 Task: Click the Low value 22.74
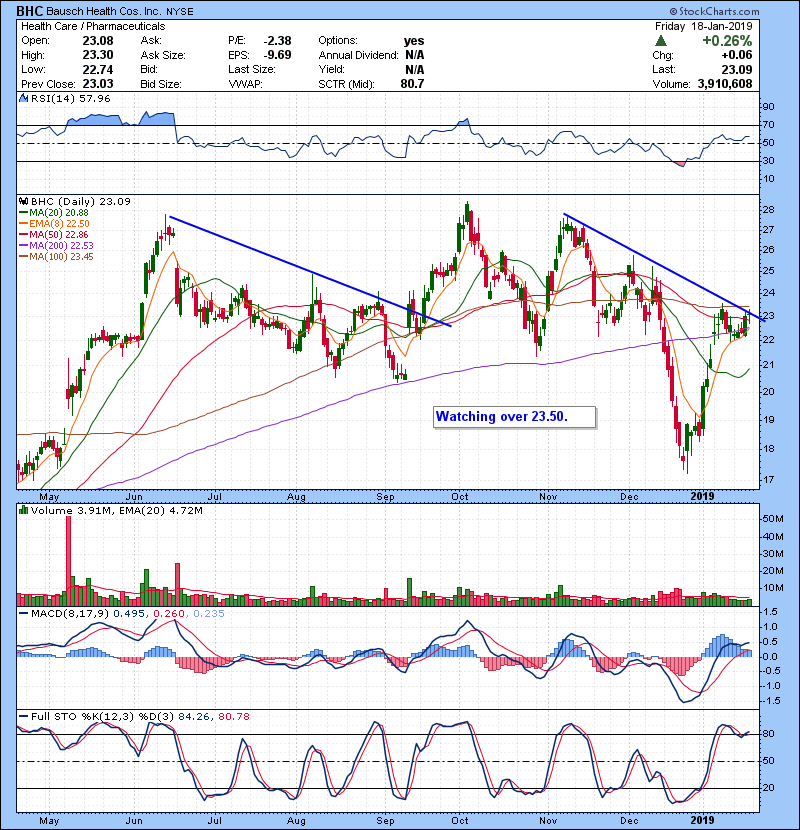(98, 69)
